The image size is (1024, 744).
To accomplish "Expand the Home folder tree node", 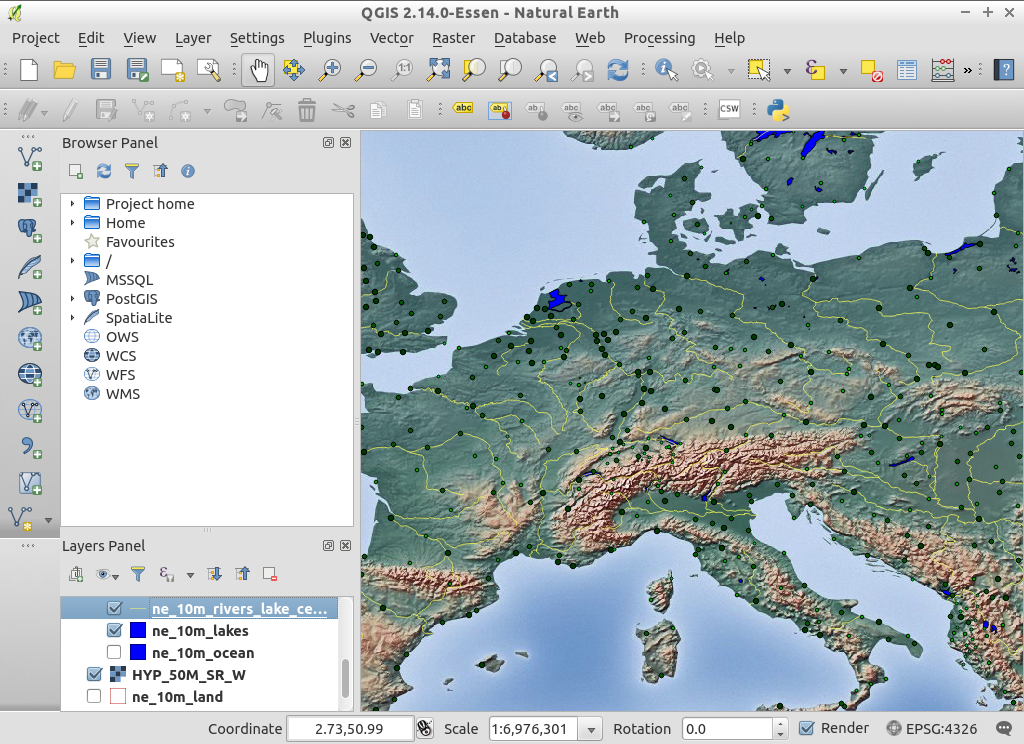I will 72,223.
